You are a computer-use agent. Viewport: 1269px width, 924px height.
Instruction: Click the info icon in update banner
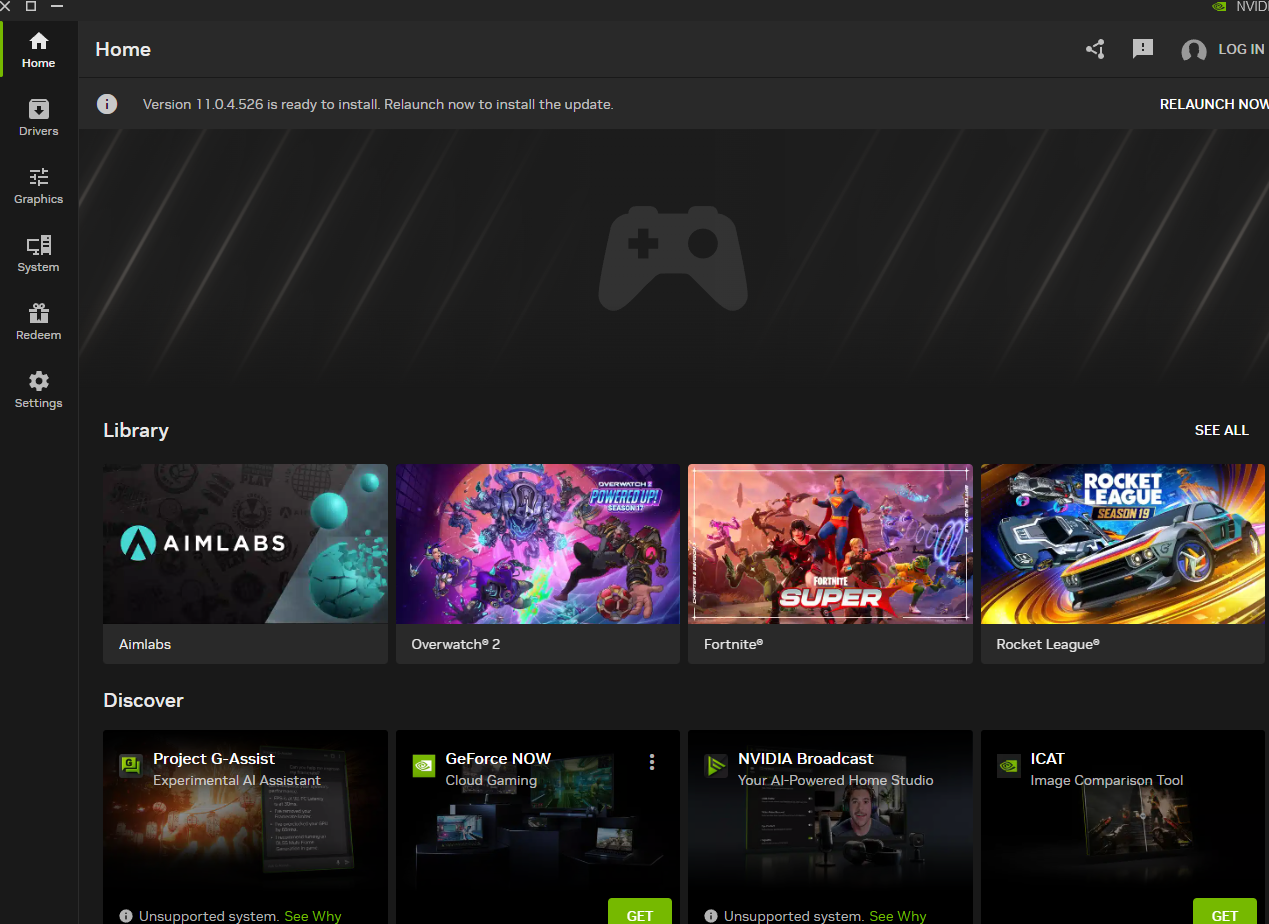pos(107,104)
